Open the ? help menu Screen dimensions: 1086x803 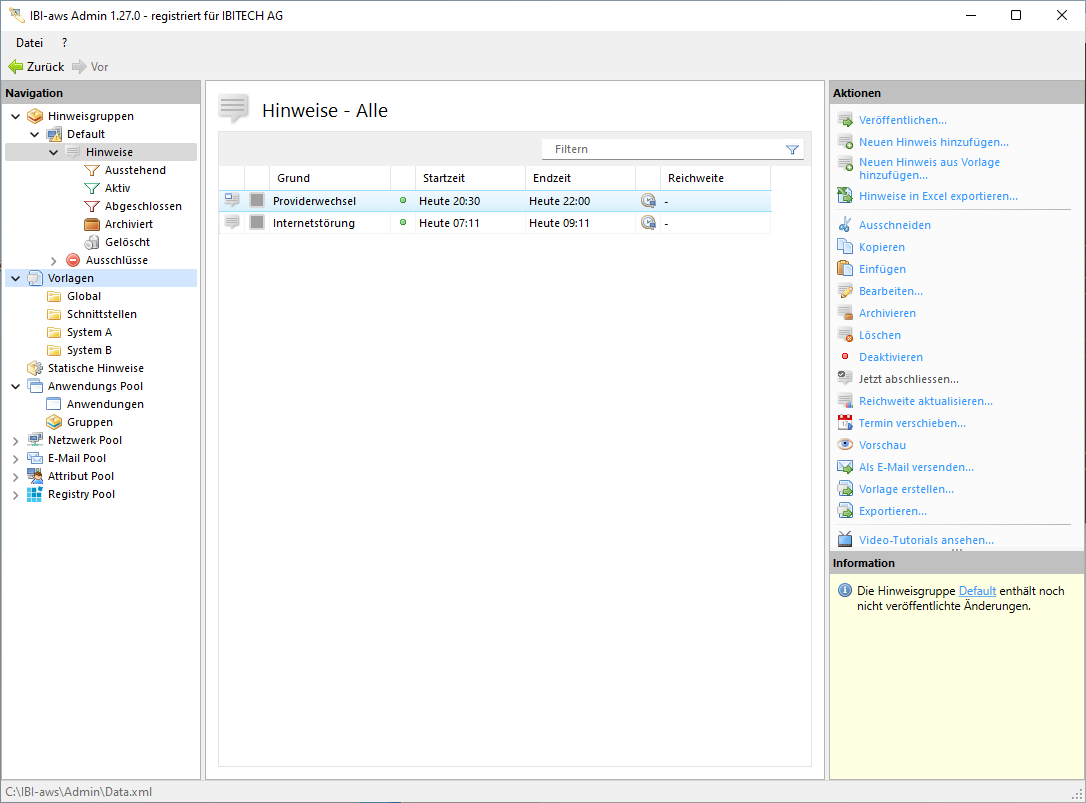(x=65, y=43)
